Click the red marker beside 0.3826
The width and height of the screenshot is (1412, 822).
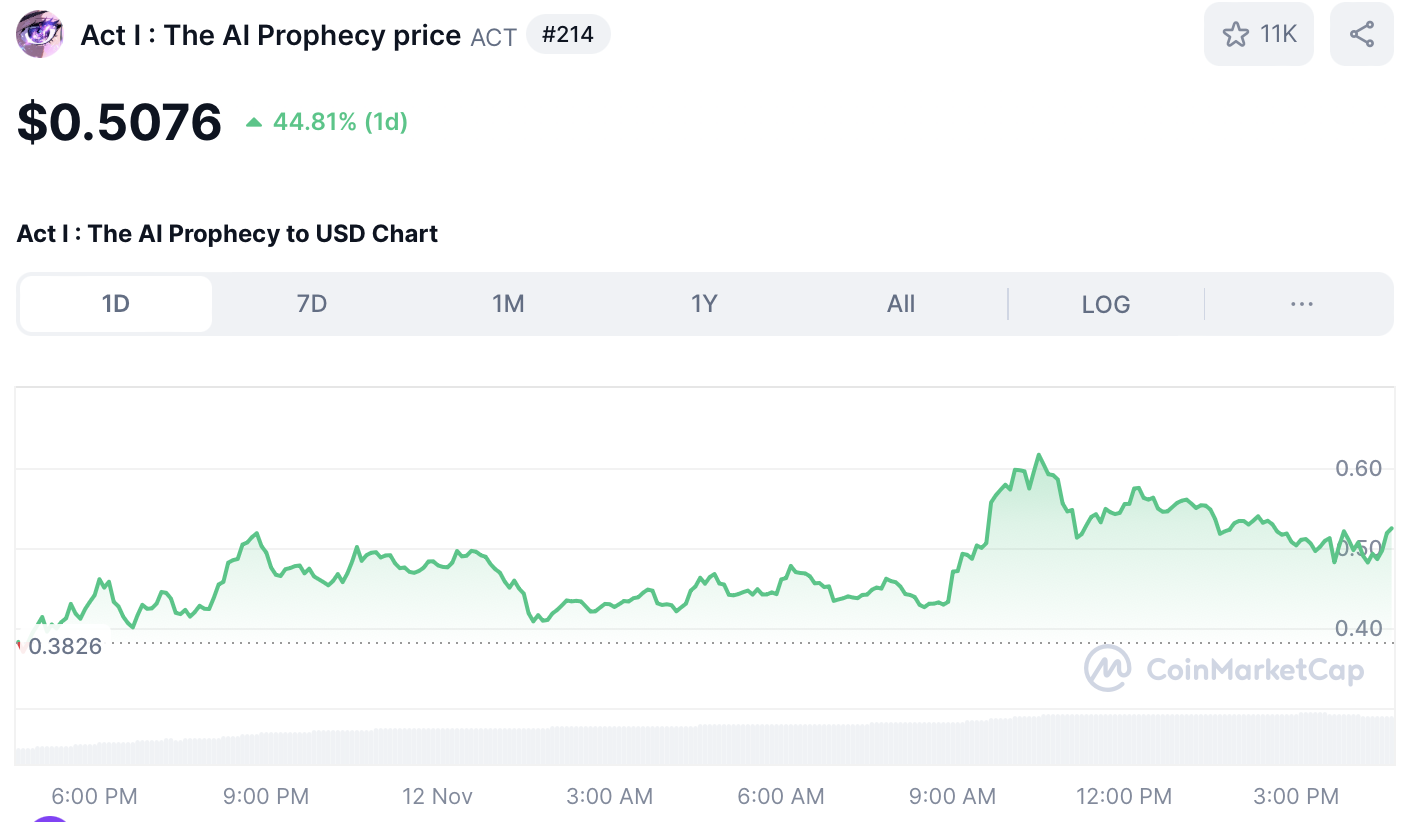click(19, 647)
